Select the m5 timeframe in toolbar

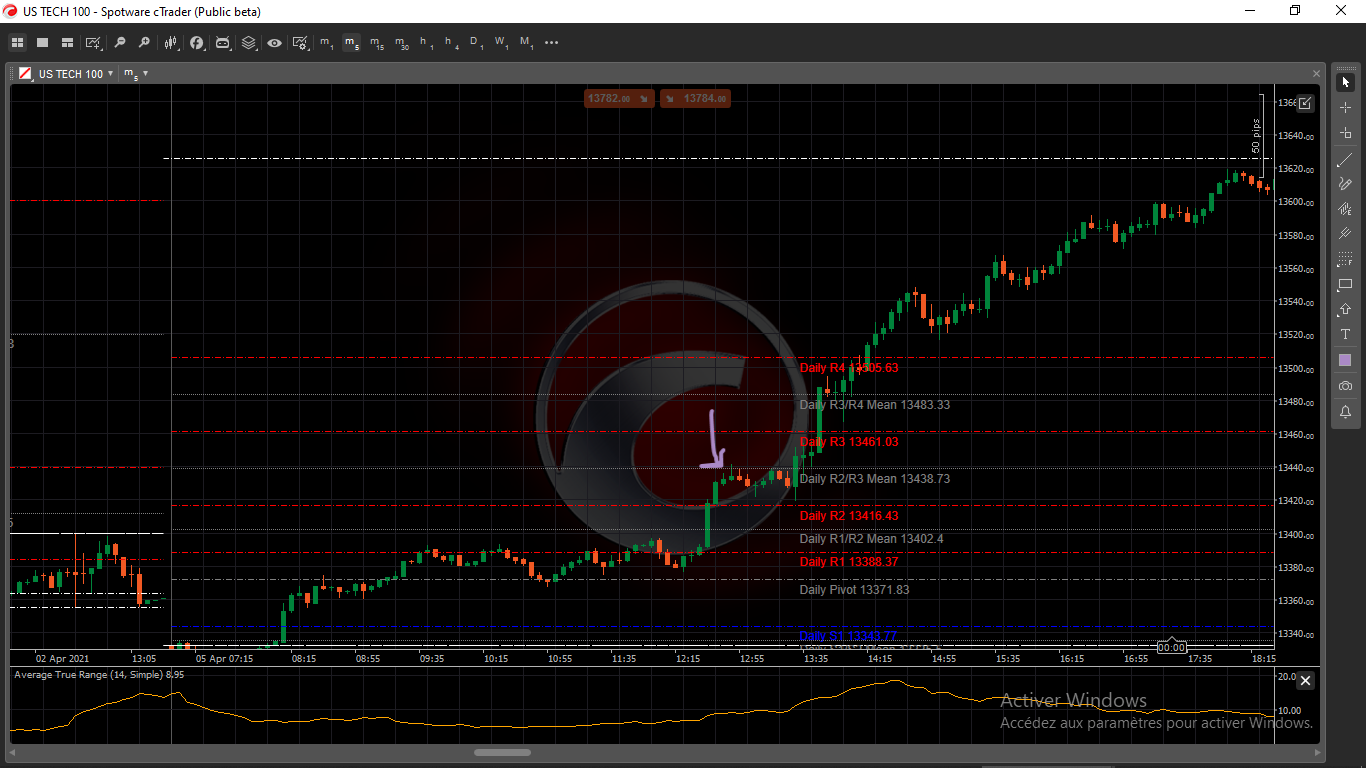[x=351, y=43]
